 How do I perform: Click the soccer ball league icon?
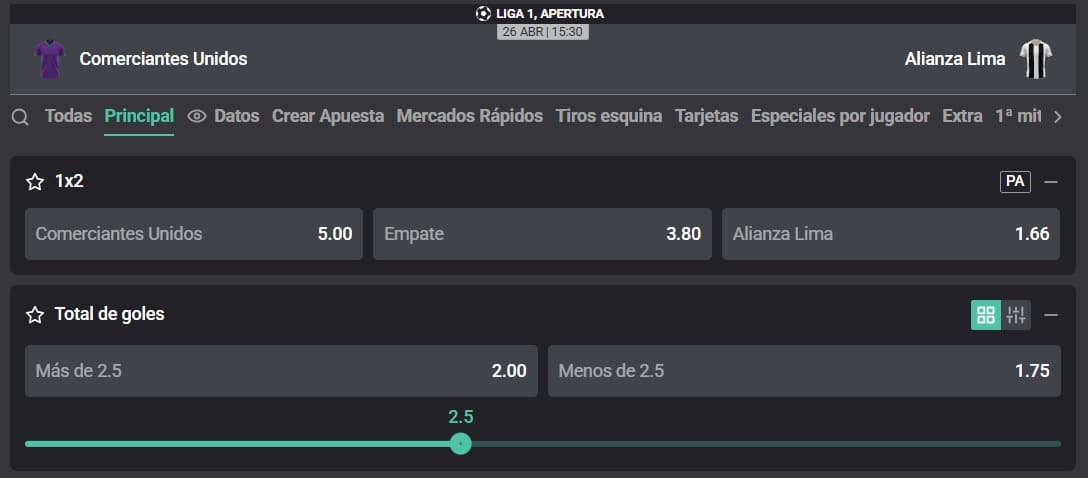(484, 14)
